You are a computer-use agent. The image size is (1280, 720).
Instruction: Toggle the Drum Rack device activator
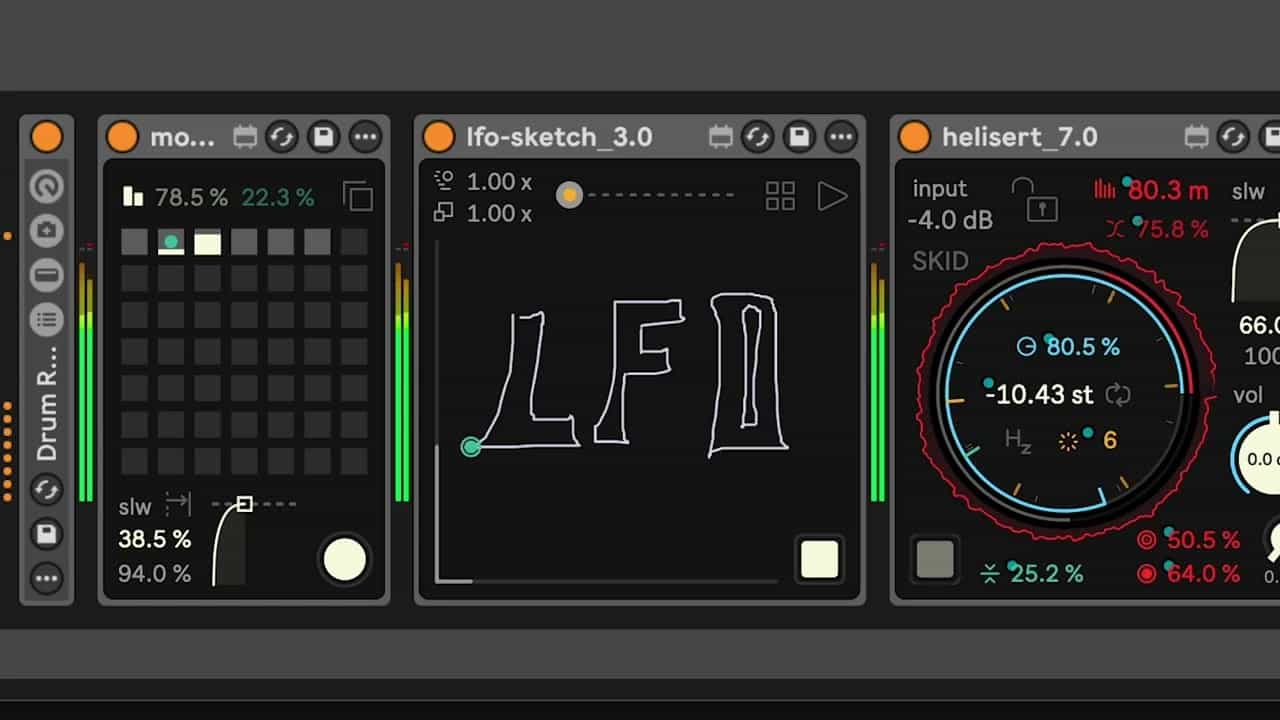pyautogui.click(x=46, y=137)
